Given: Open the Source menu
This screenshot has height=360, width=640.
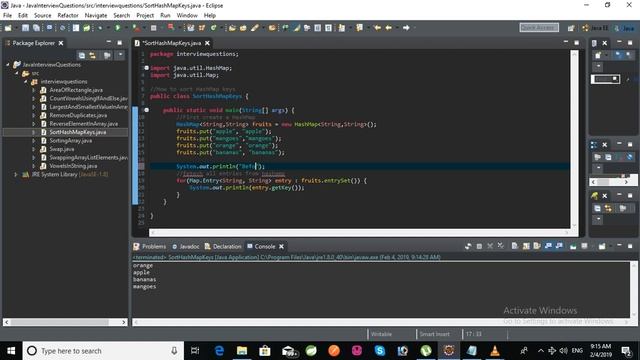Looking at the screenshot, I should pos(42,16).
